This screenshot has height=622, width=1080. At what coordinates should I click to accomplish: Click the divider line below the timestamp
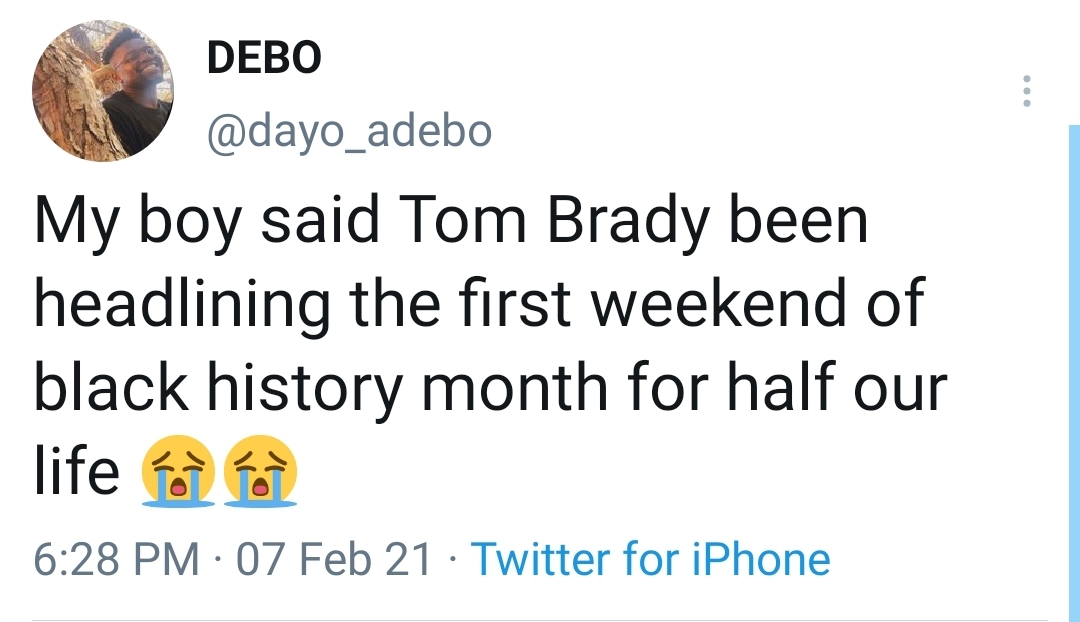(540, 620)
